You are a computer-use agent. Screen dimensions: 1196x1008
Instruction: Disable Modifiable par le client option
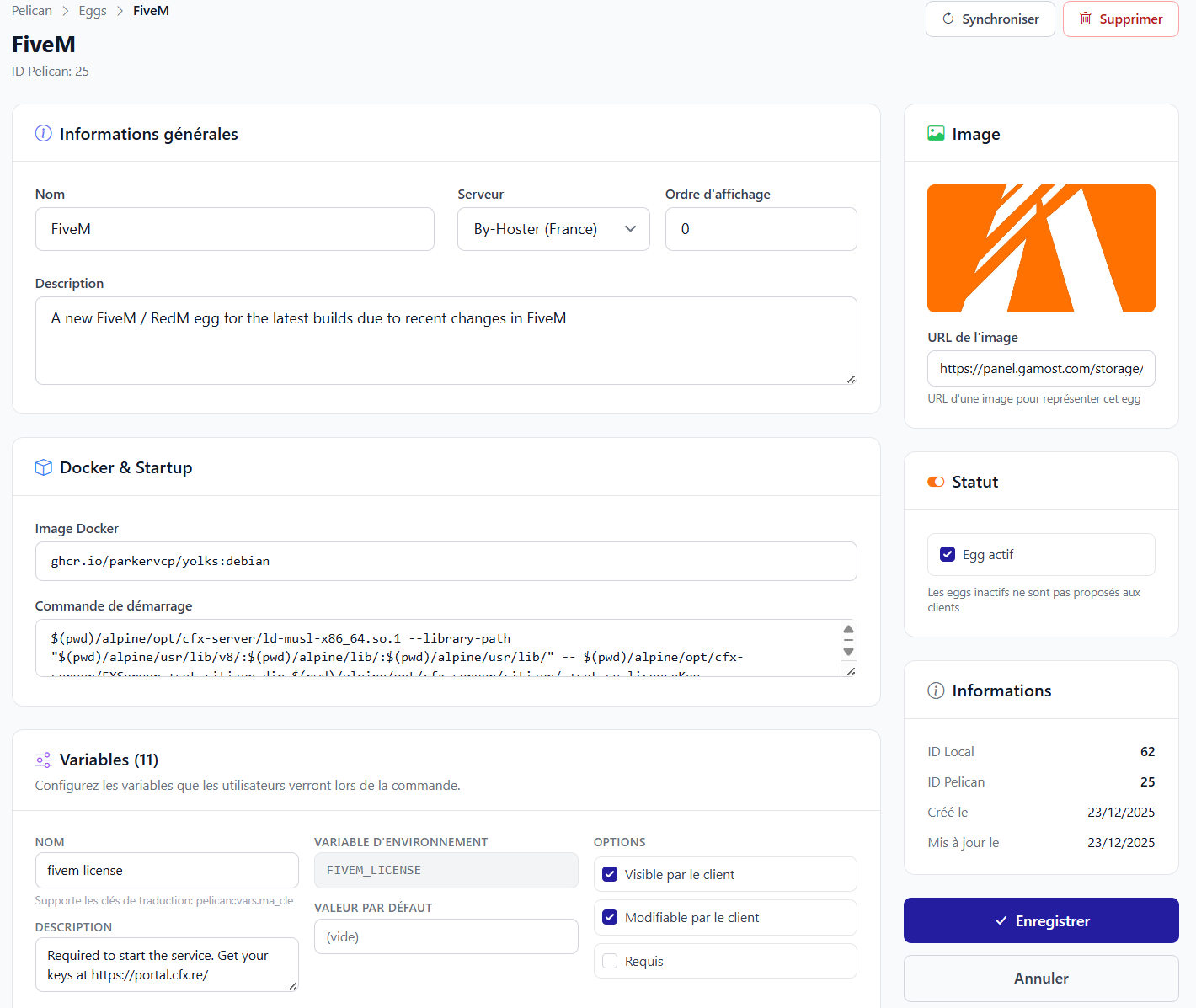tap(610, 917)
